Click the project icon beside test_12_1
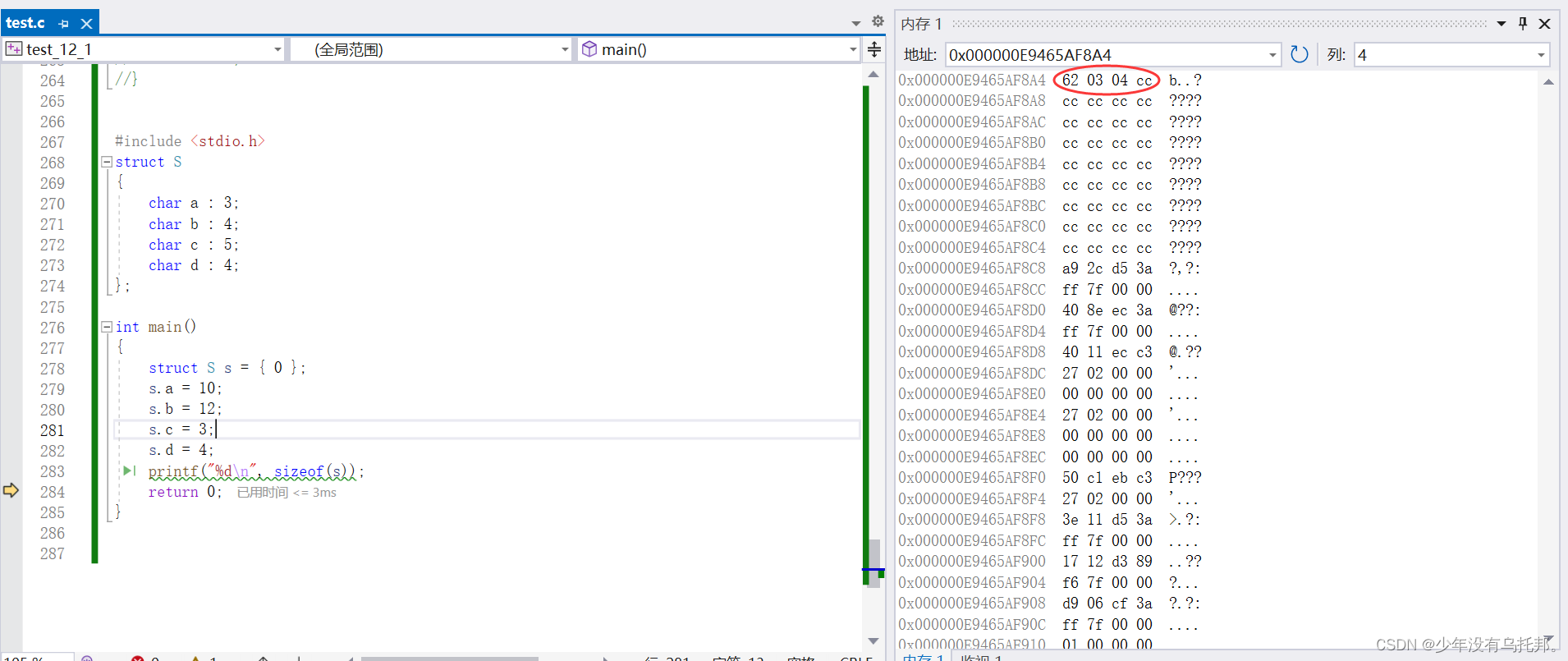The image size is (1568, 661). 14,49
